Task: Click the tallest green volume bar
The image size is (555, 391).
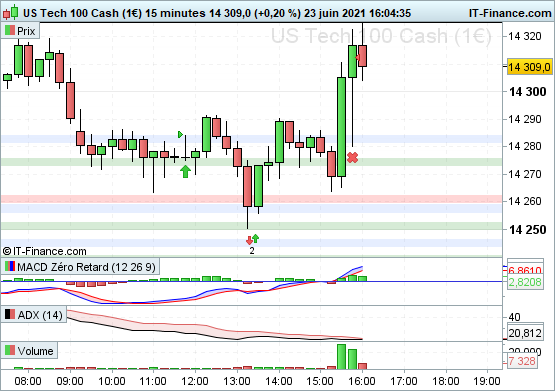Action: [341, 357]
